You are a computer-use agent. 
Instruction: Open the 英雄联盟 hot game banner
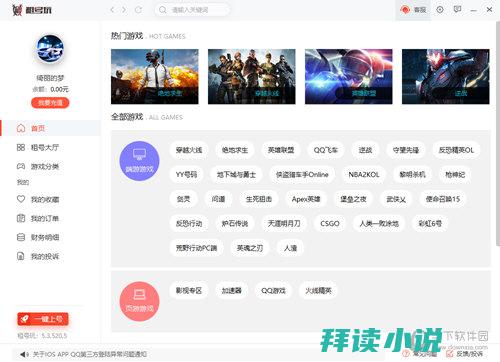tap(349, 77)
